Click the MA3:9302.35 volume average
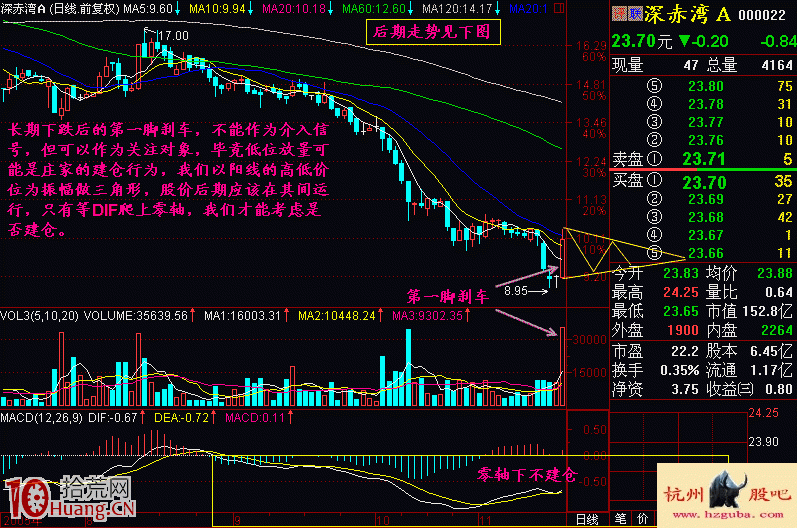 click(x=427, y=316)
